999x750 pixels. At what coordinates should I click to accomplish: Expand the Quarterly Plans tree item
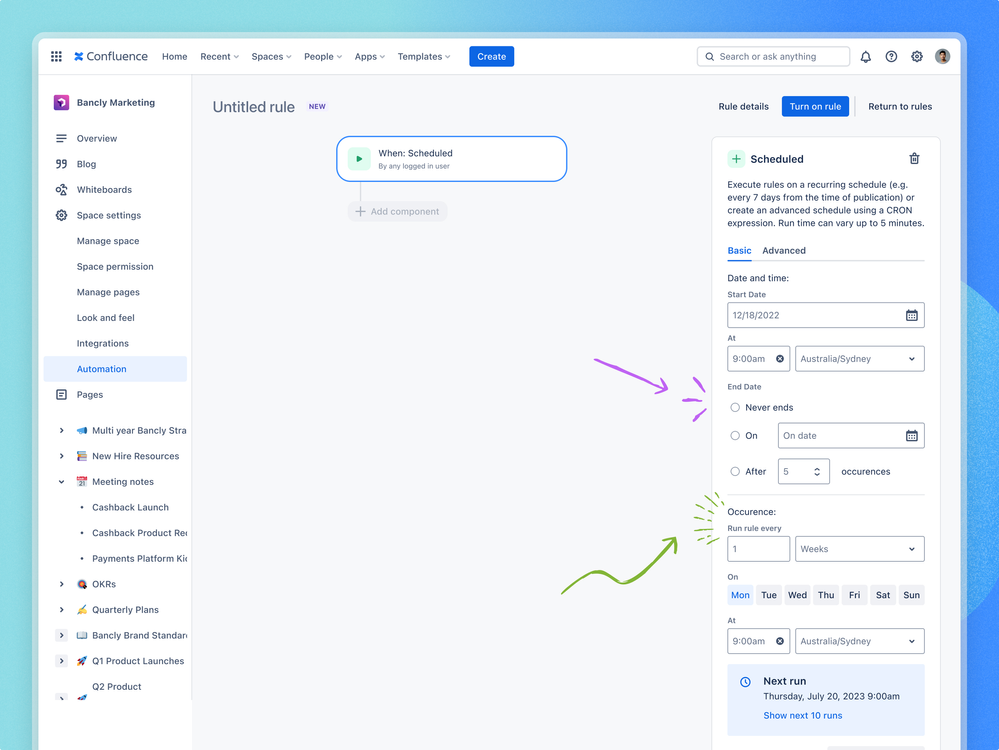tap(61, 610)
